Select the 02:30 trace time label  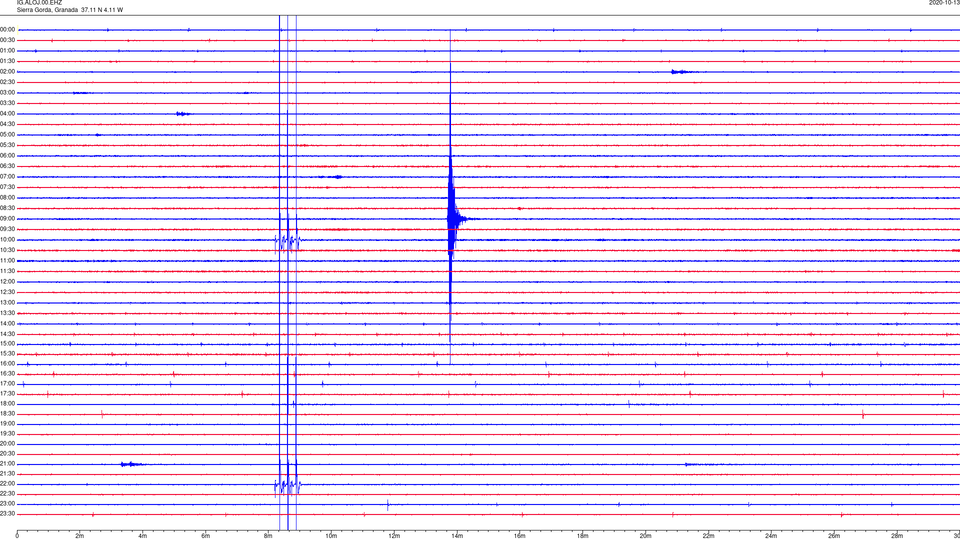(x=8, y=82)
